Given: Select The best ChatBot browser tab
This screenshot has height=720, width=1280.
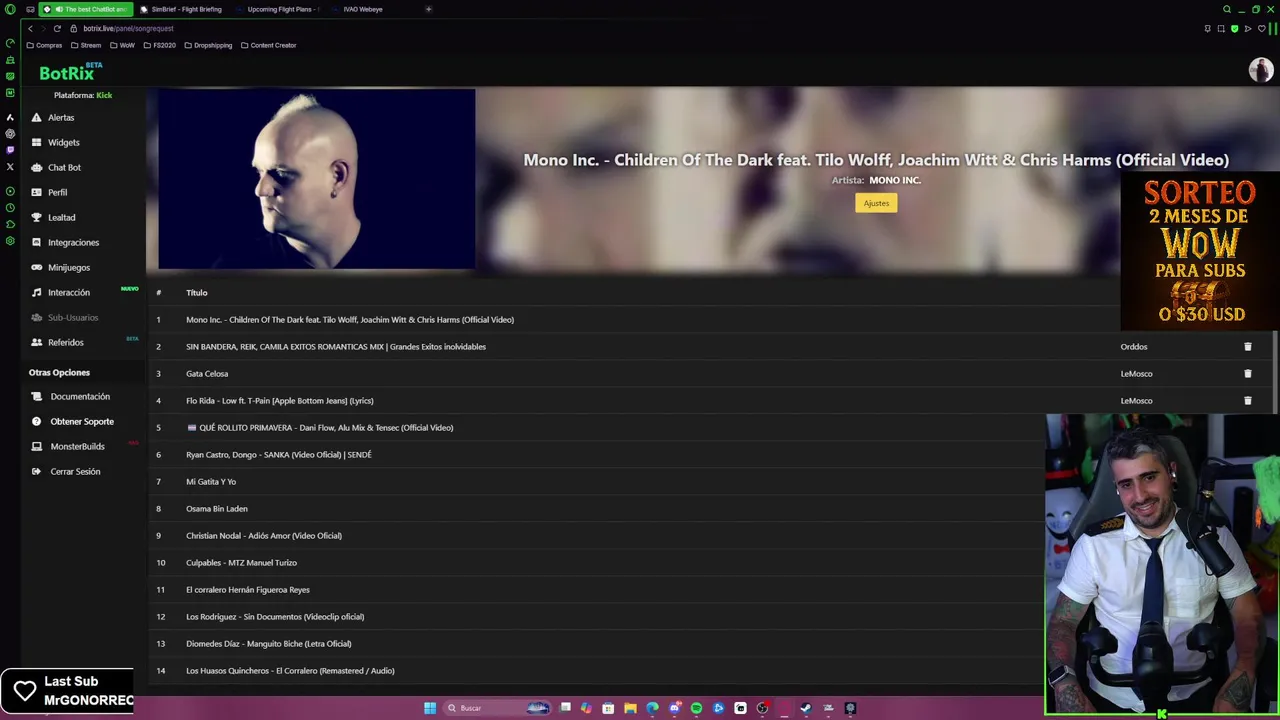Looking at the screenshot, I should [x=86, y=9].
